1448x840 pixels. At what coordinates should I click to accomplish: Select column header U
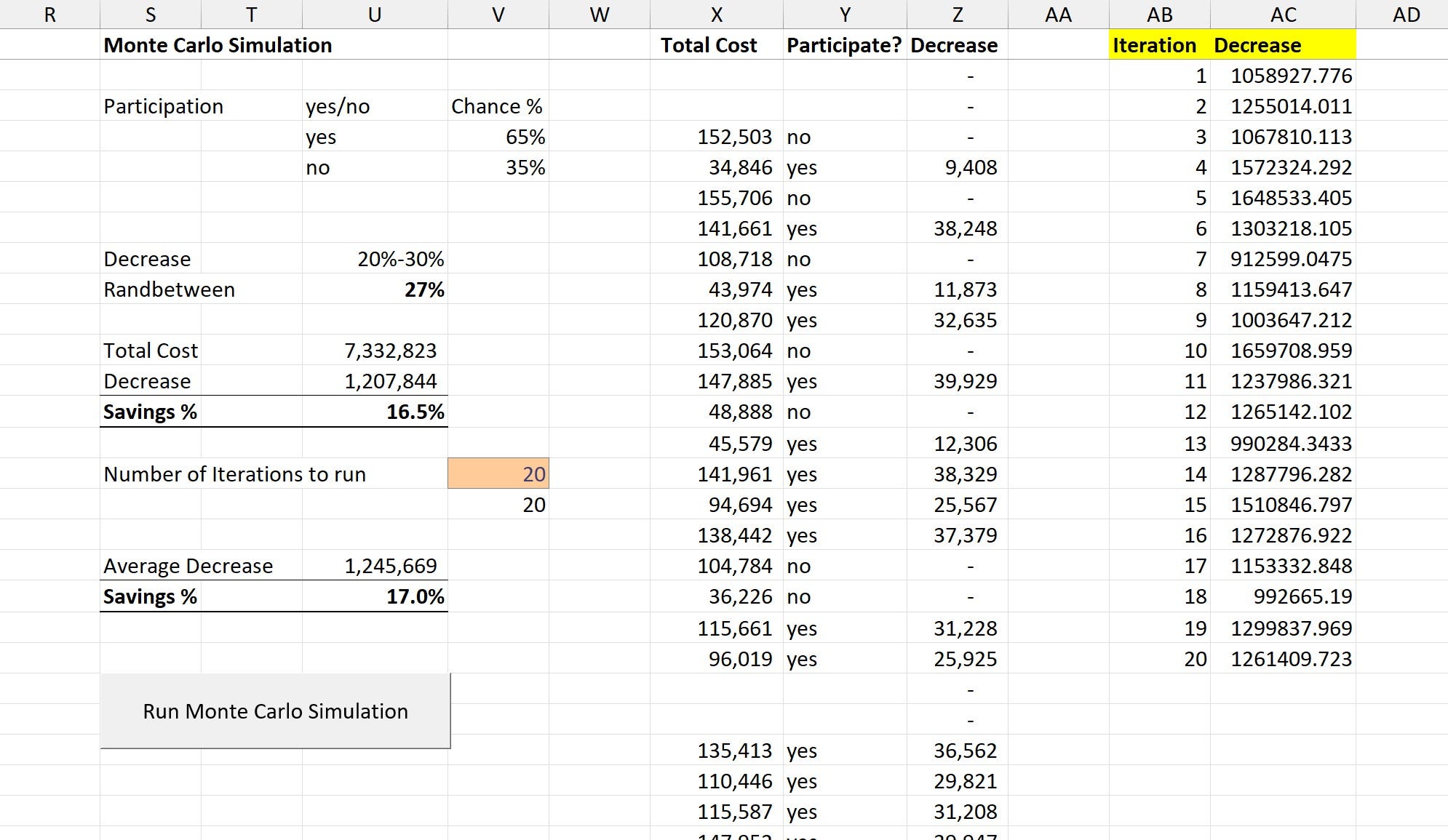375,15
